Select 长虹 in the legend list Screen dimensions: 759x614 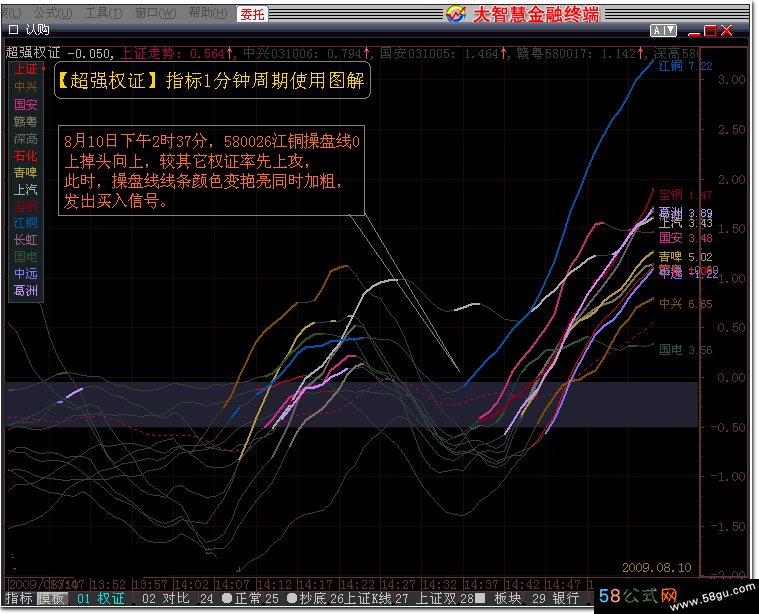tap(25, 240)
